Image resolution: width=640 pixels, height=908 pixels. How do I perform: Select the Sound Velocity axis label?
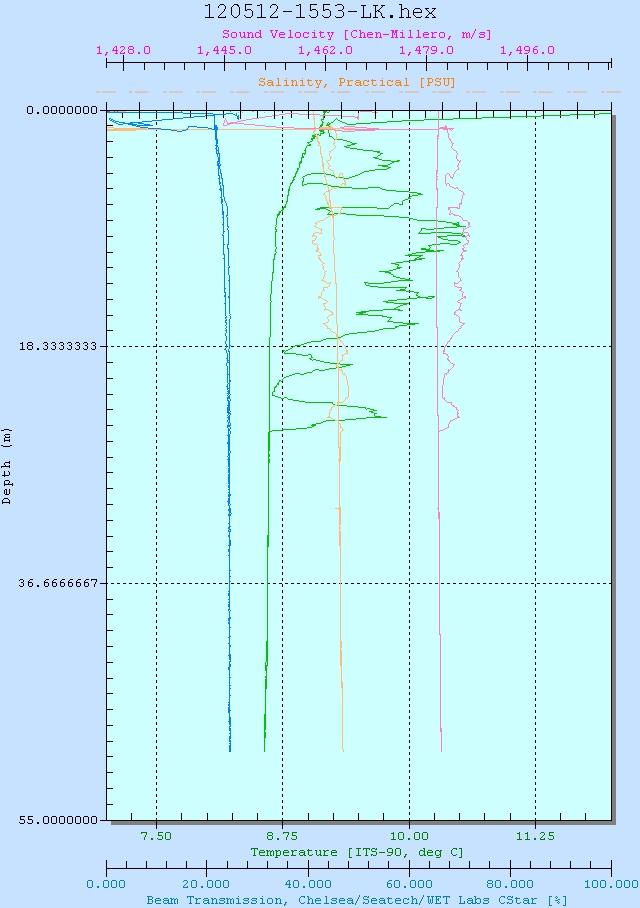coord(357,33)
